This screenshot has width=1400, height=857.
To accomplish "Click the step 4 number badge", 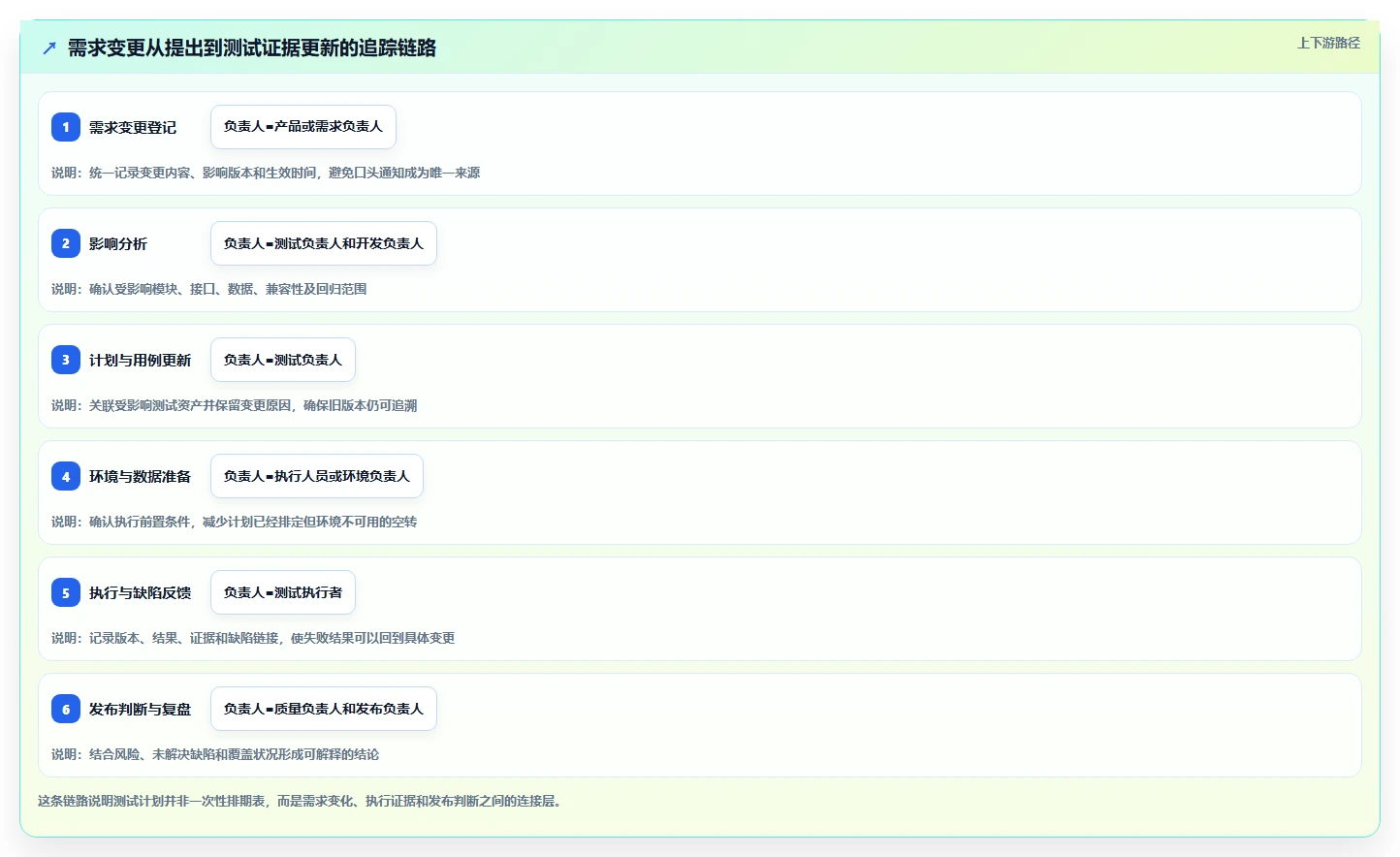I will pos(66,476).
